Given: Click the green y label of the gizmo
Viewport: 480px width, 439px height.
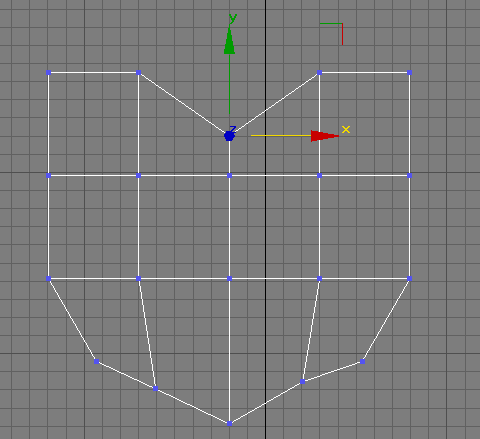Looking at the screenshot, I should (233, 19).
